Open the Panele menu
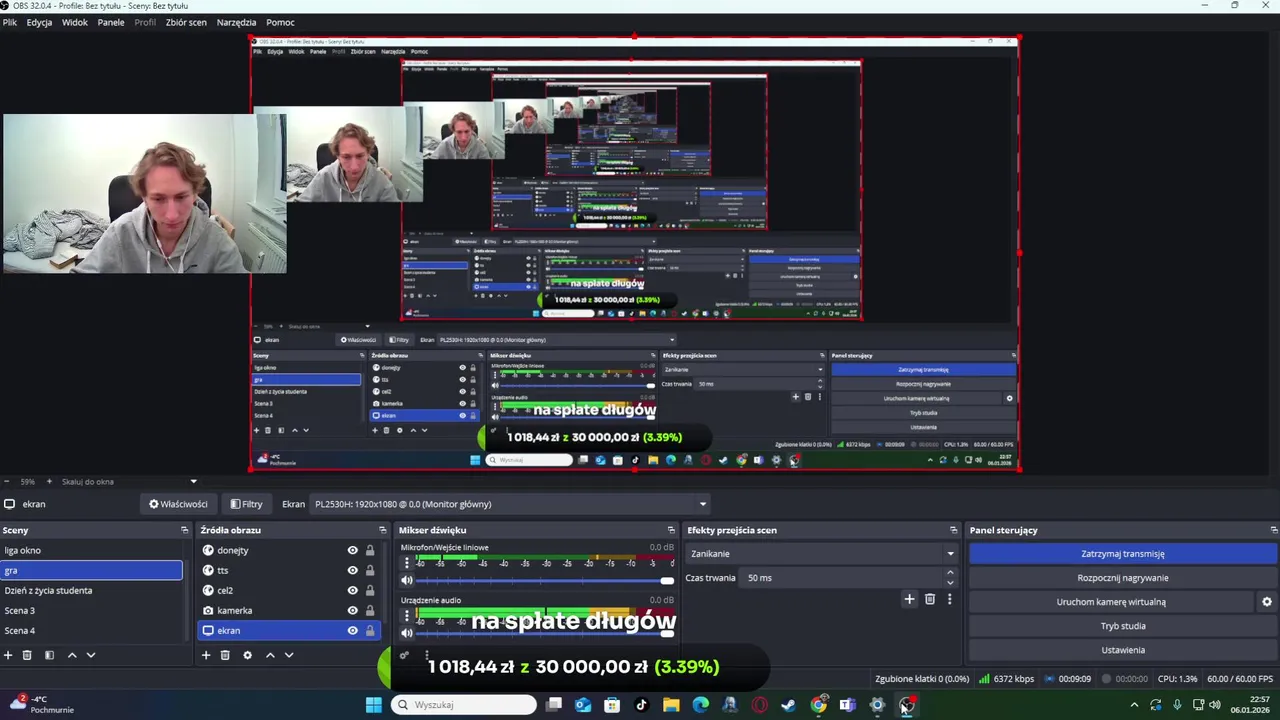 point(111,22)
